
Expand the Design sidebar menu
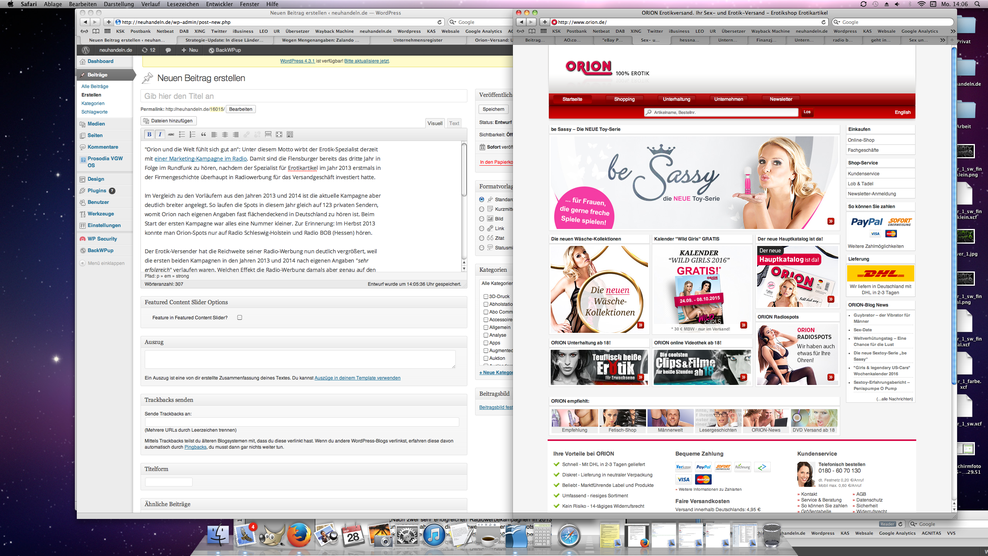click(x=96, y=179)
